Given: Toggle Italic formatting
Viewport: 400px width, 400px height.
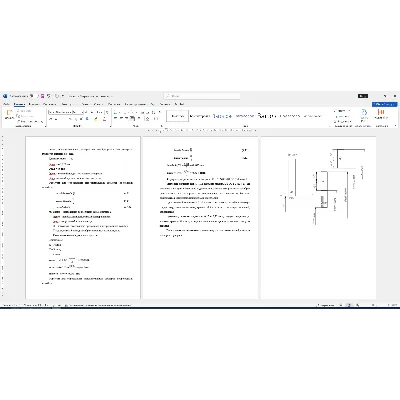Looking at the screenshot, I should coord(55,119).
